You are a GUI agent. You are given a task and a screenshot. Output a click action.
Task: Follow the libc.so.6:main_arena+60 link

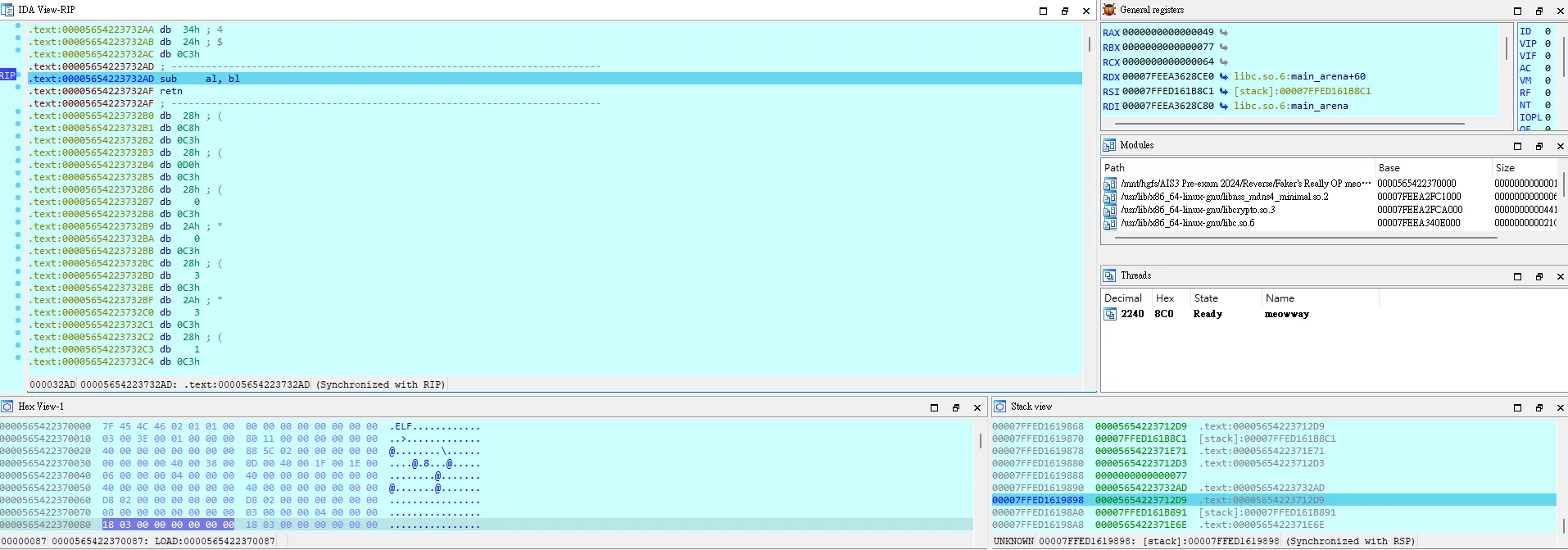pos(1299,77)
